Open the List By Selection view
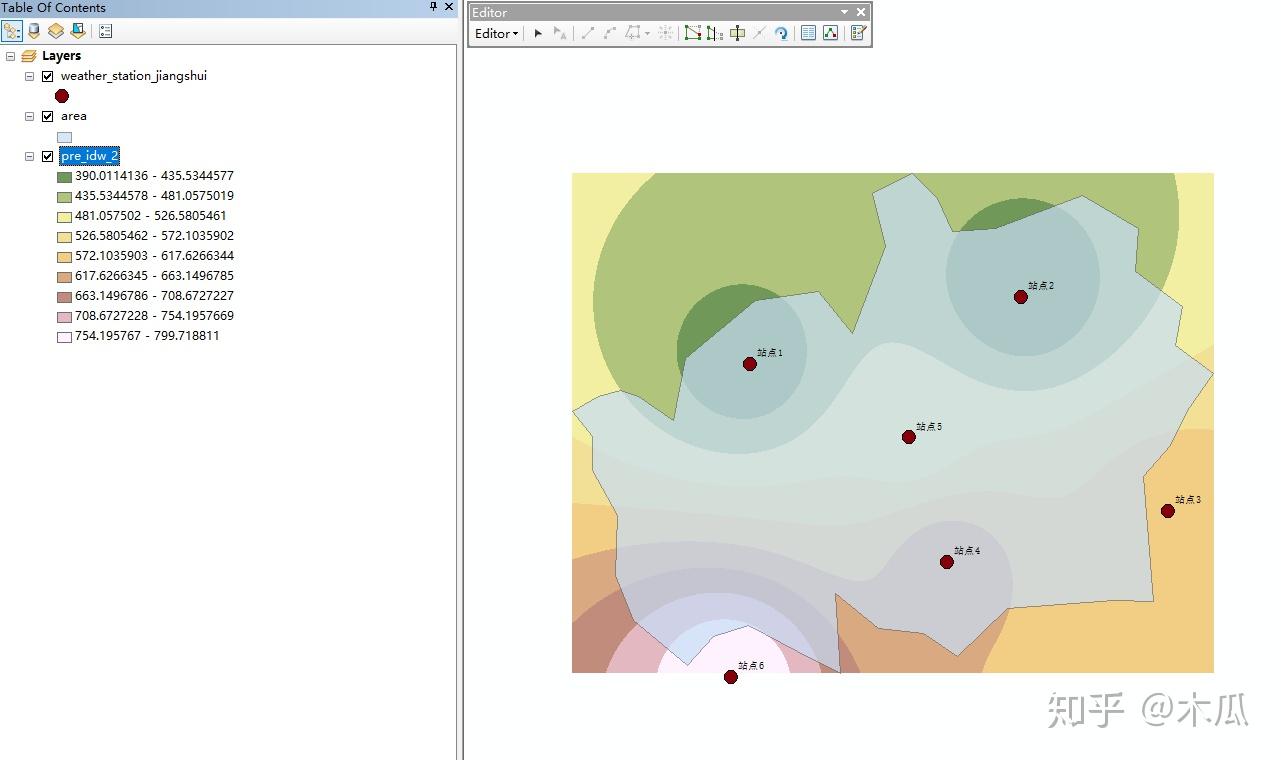This screenshot has height=760, width=1281. (x=78, y=31)
